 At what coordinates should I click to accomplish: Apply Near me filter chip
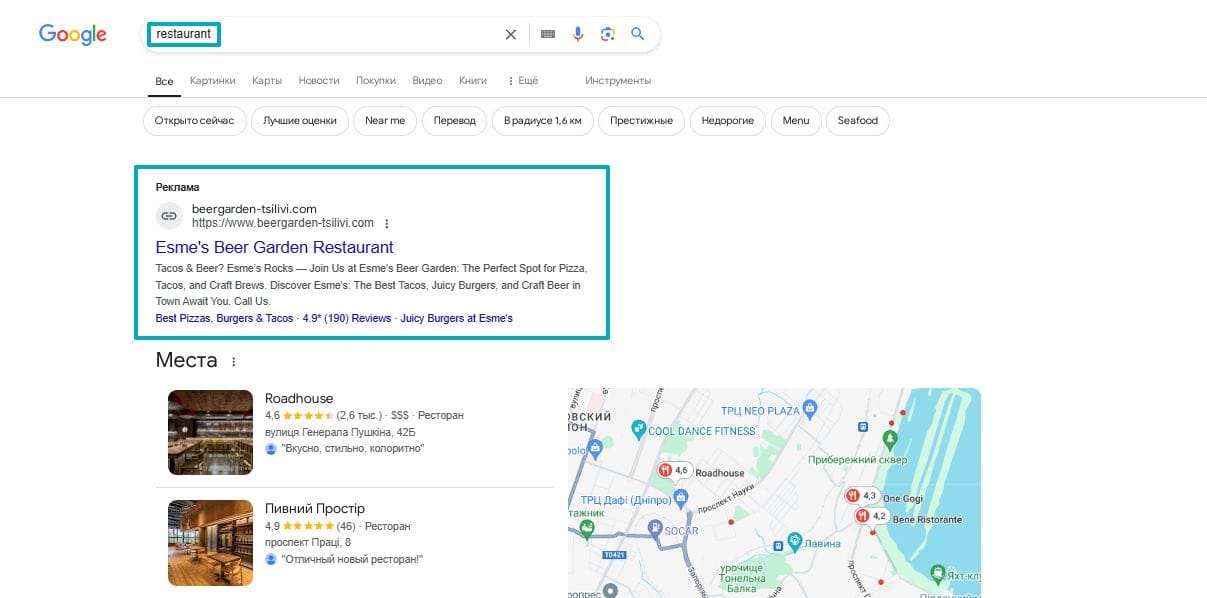click(385, 121)
